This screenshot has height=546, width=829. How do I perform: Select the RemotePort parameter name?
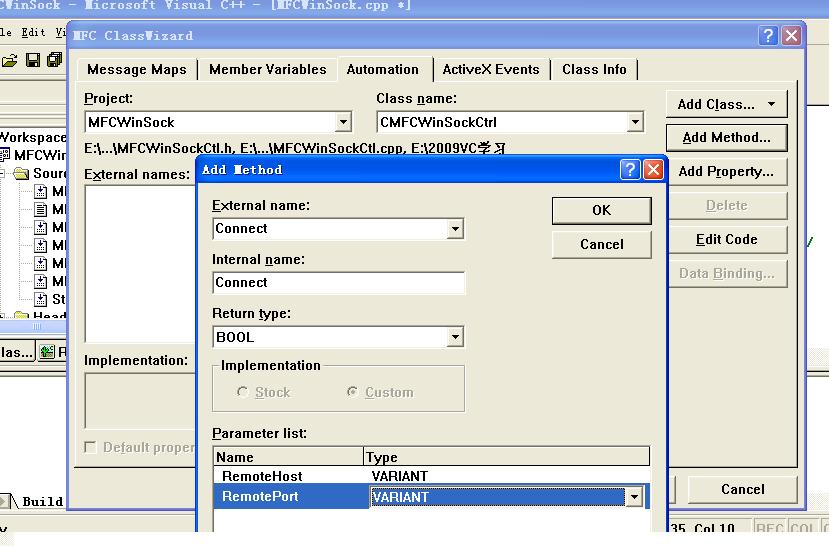click(x=260, y=497)
